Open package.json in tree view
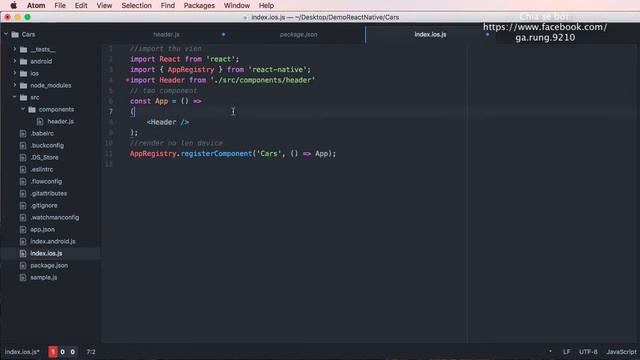 pyautogui.click(x=49, y=265)
